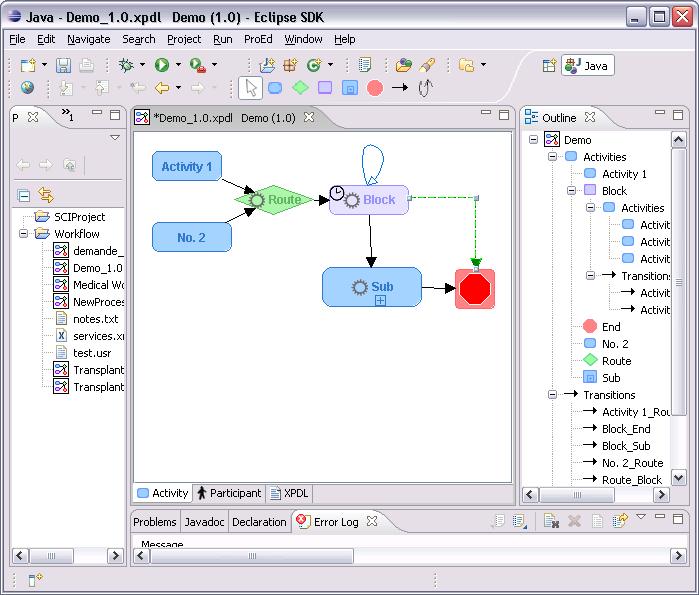The width and height of the screenshot is (699, 595).
Task: Click the Java perspective button
Action: [x=587, y=65]
